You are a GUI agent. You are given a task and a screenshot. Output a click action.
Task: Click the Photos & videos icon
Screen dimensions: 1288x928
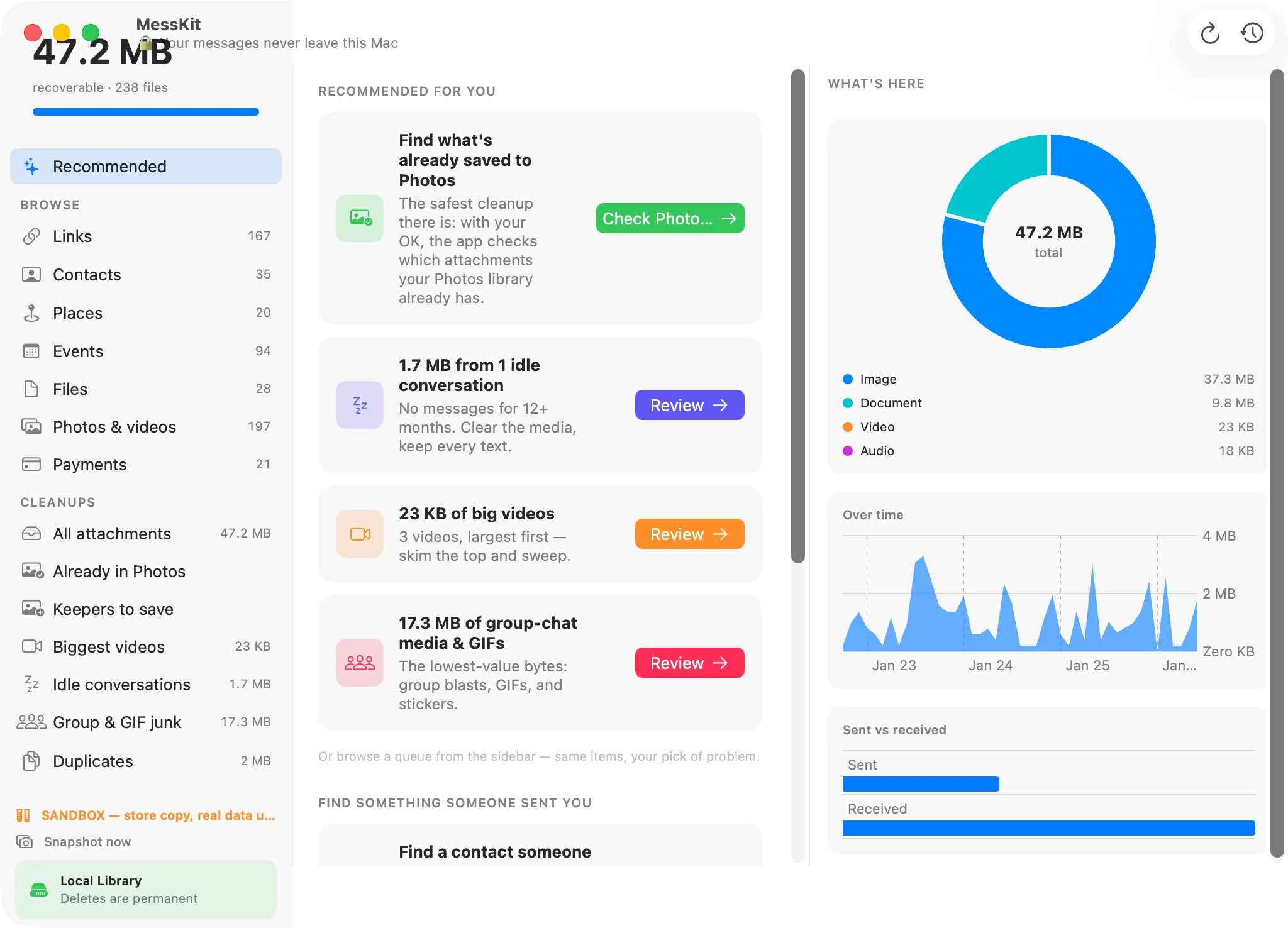31,427
